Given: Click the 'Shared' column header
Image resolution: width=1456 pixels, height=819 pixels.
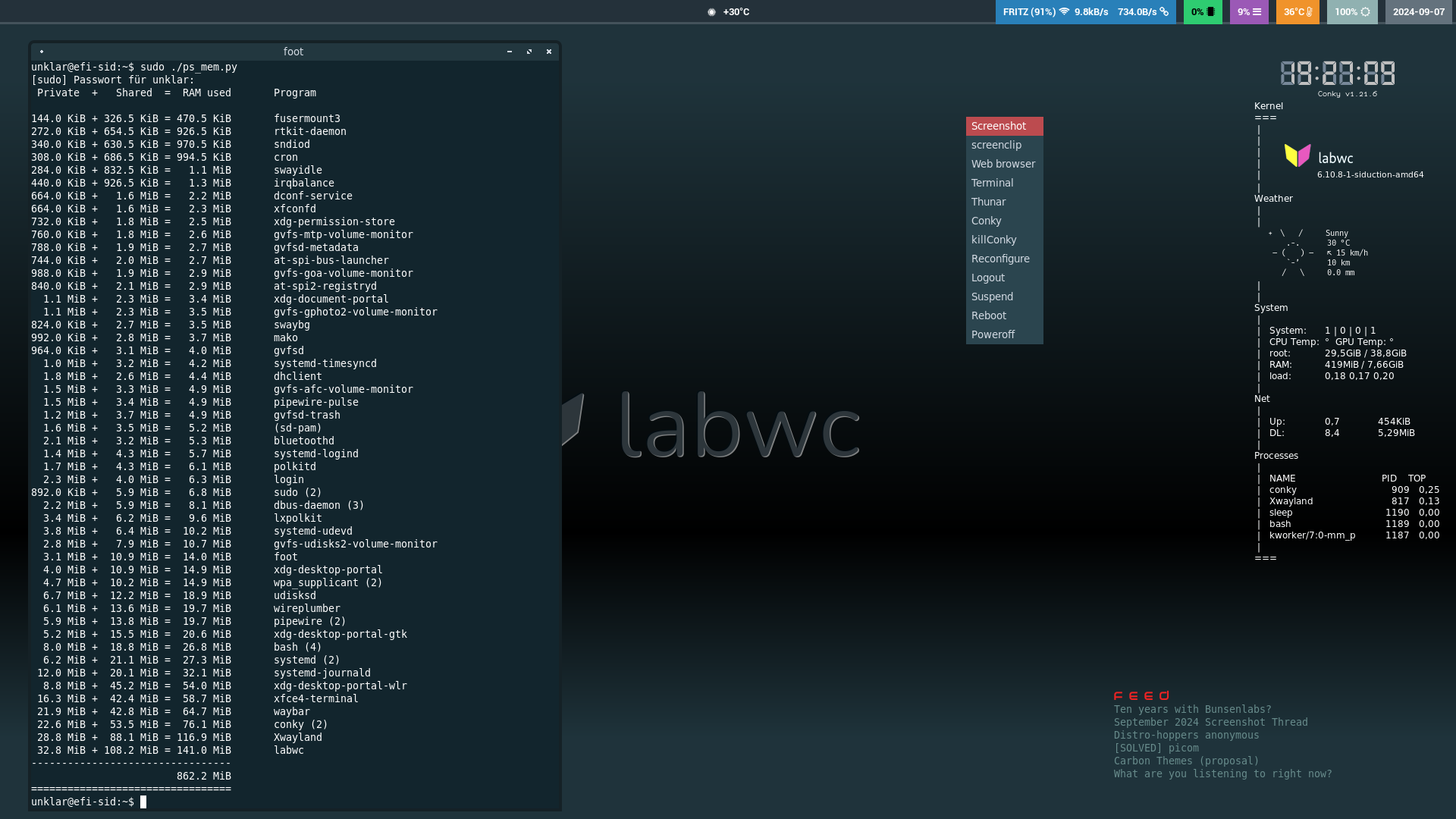Looking at the screenshot, I should (134, 93).
